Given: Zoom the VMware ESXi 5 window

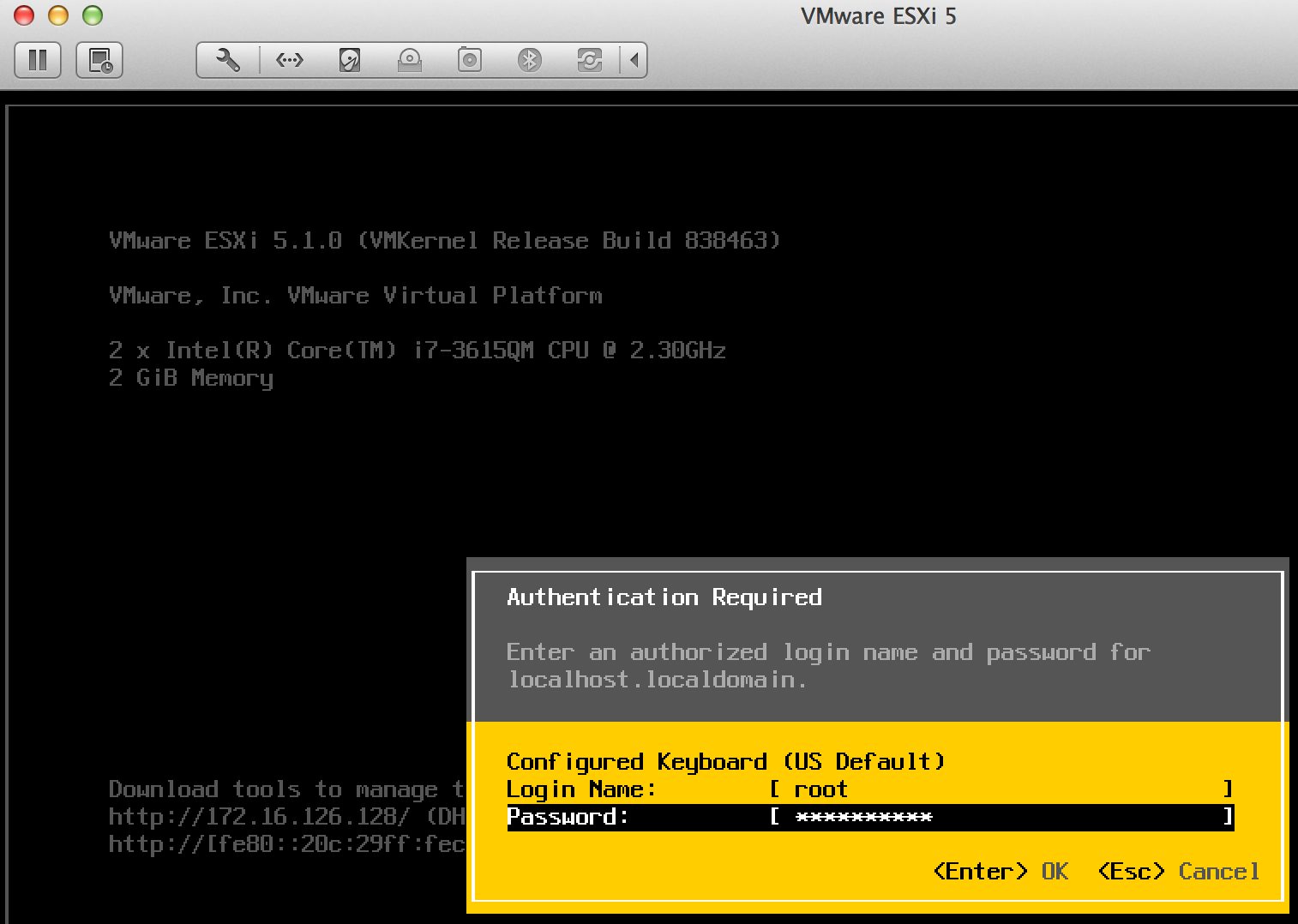Looking at the screenshot, I should click(93, 15).
